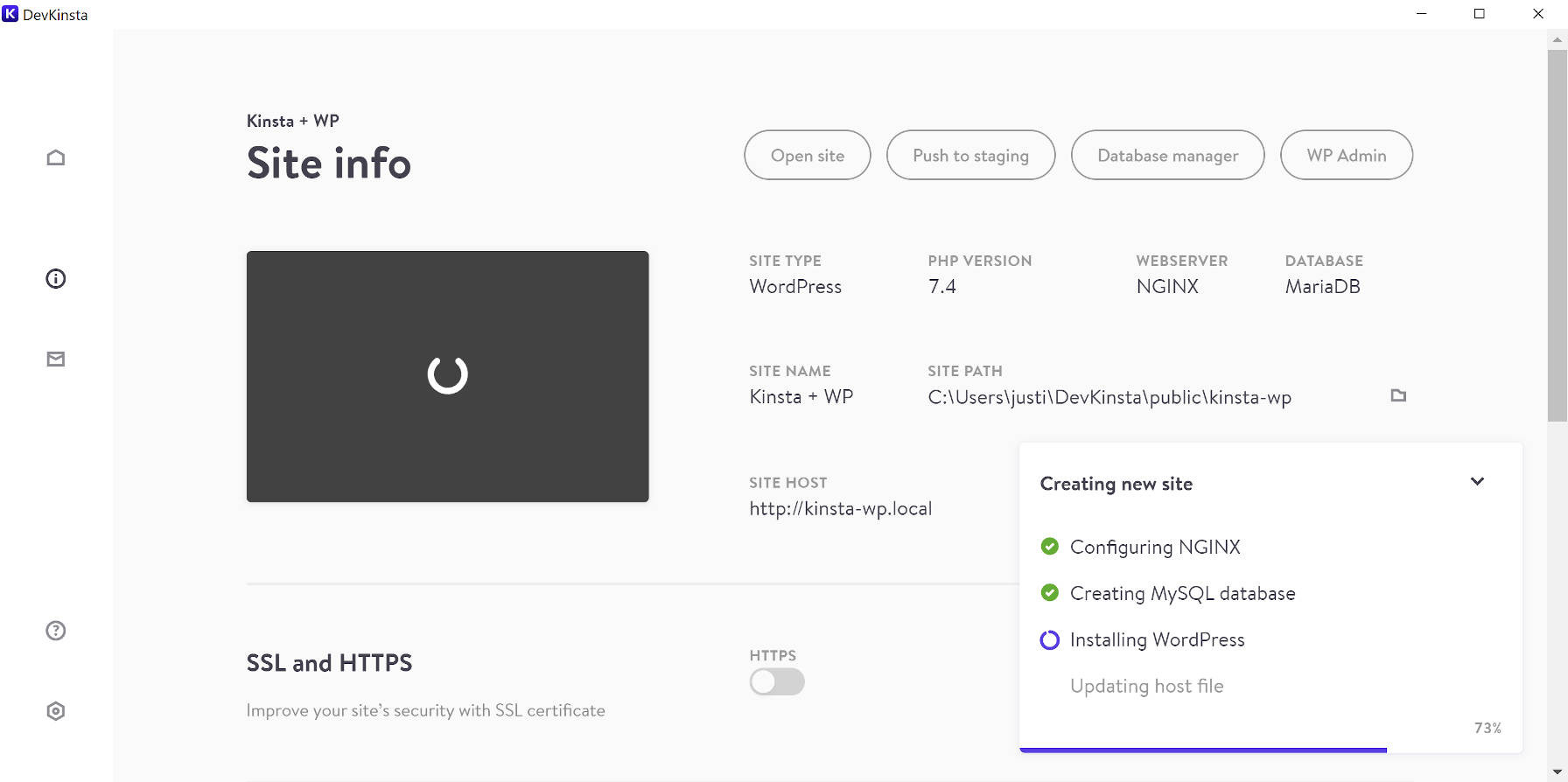Click the PHP version value 7.4
The image size is (1568, 782).
pos(942,287)
